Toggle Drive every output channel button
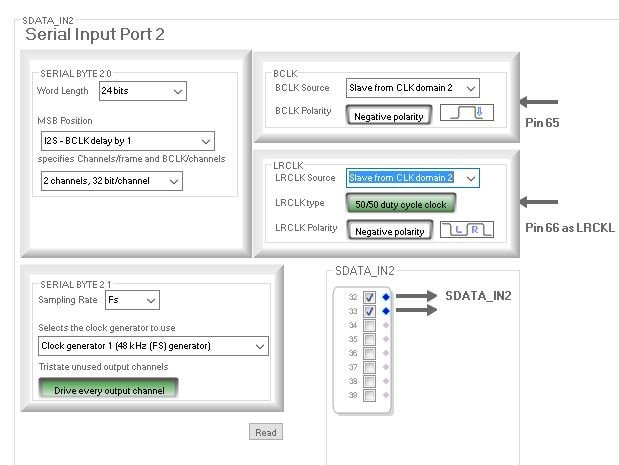Viewport: 619px width, 465px height. point(109,389)
